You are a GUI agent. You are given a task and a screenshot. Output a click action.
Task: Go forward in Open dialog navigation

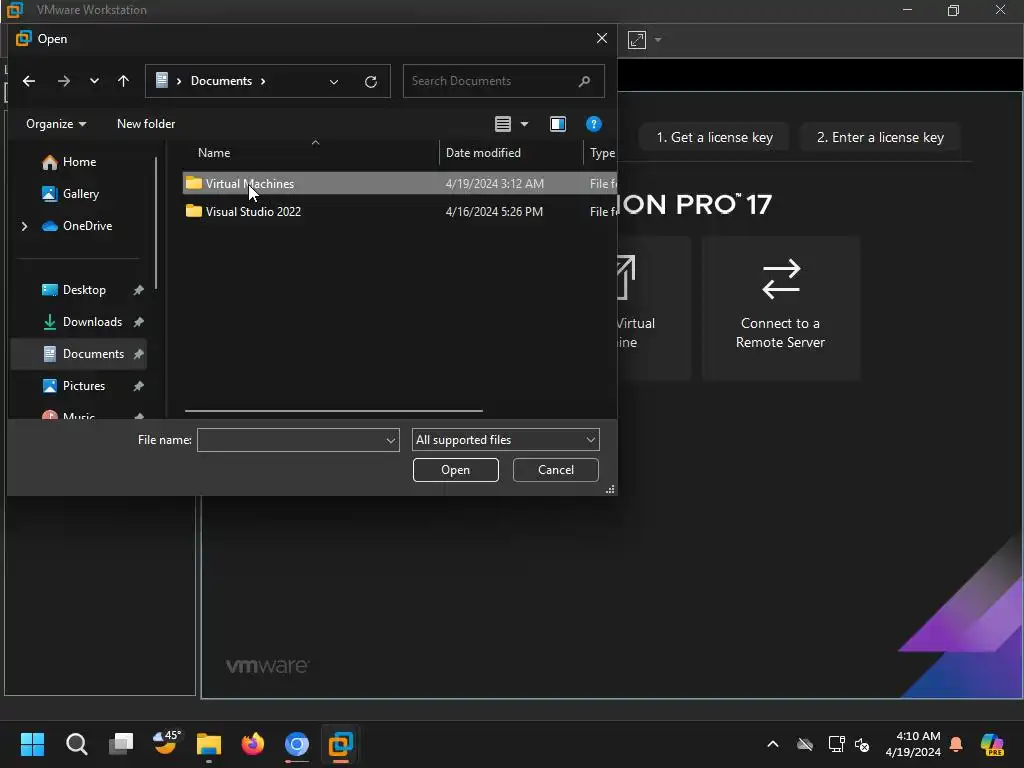click(x=63, y=81)
